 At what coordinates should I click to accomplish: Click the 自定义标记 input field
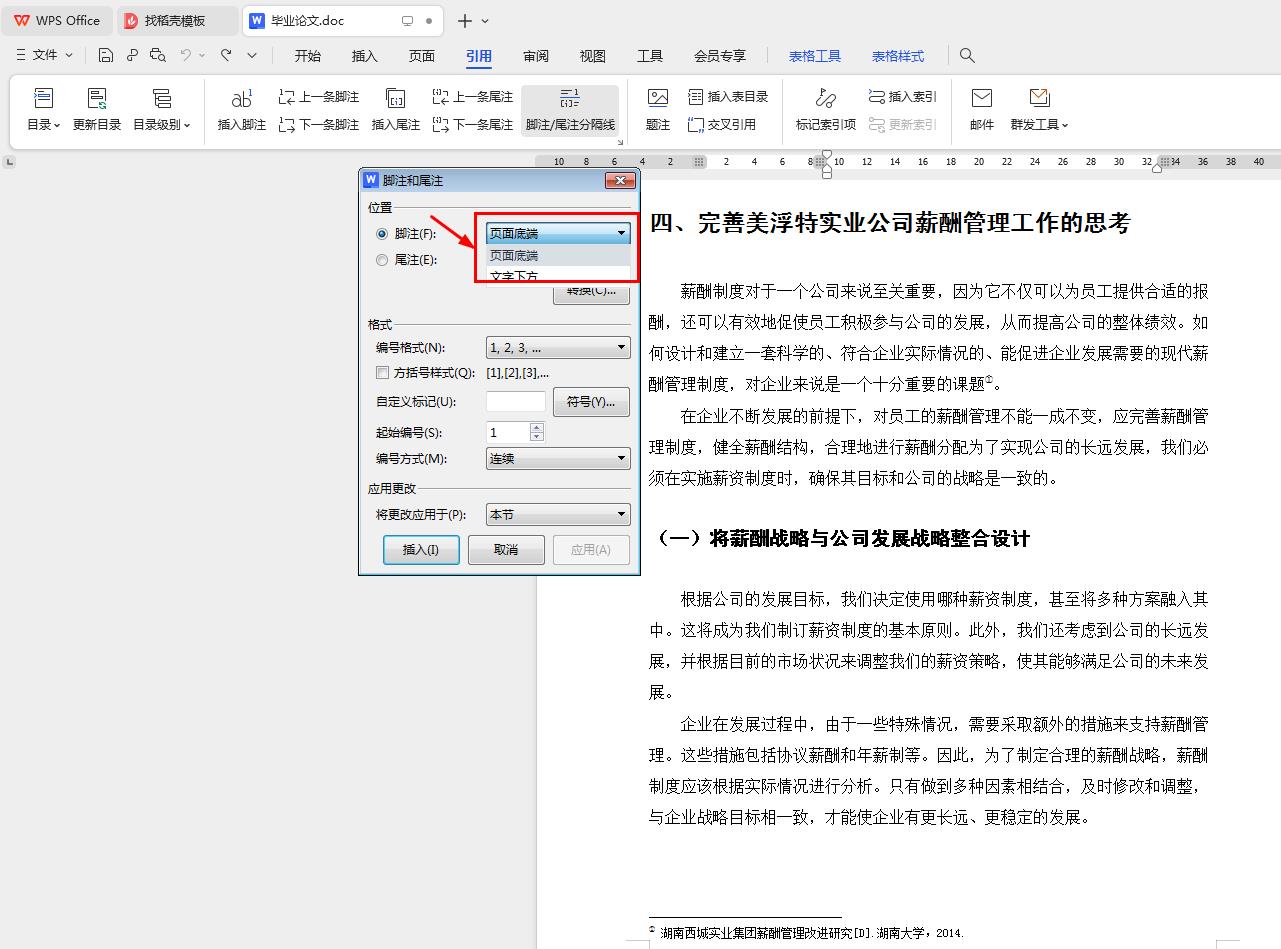pyautogui.click(x=514, y=401)
